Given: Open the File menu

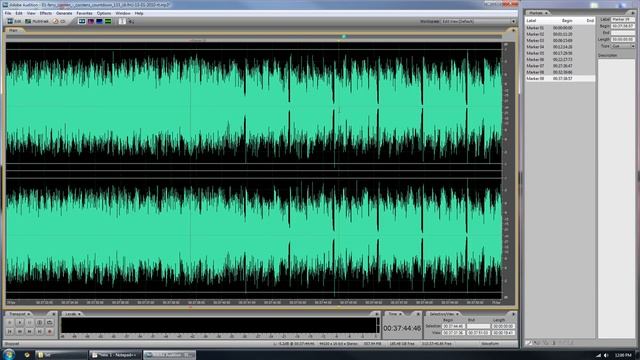Looking at the screenshot, I should (8, 13).
